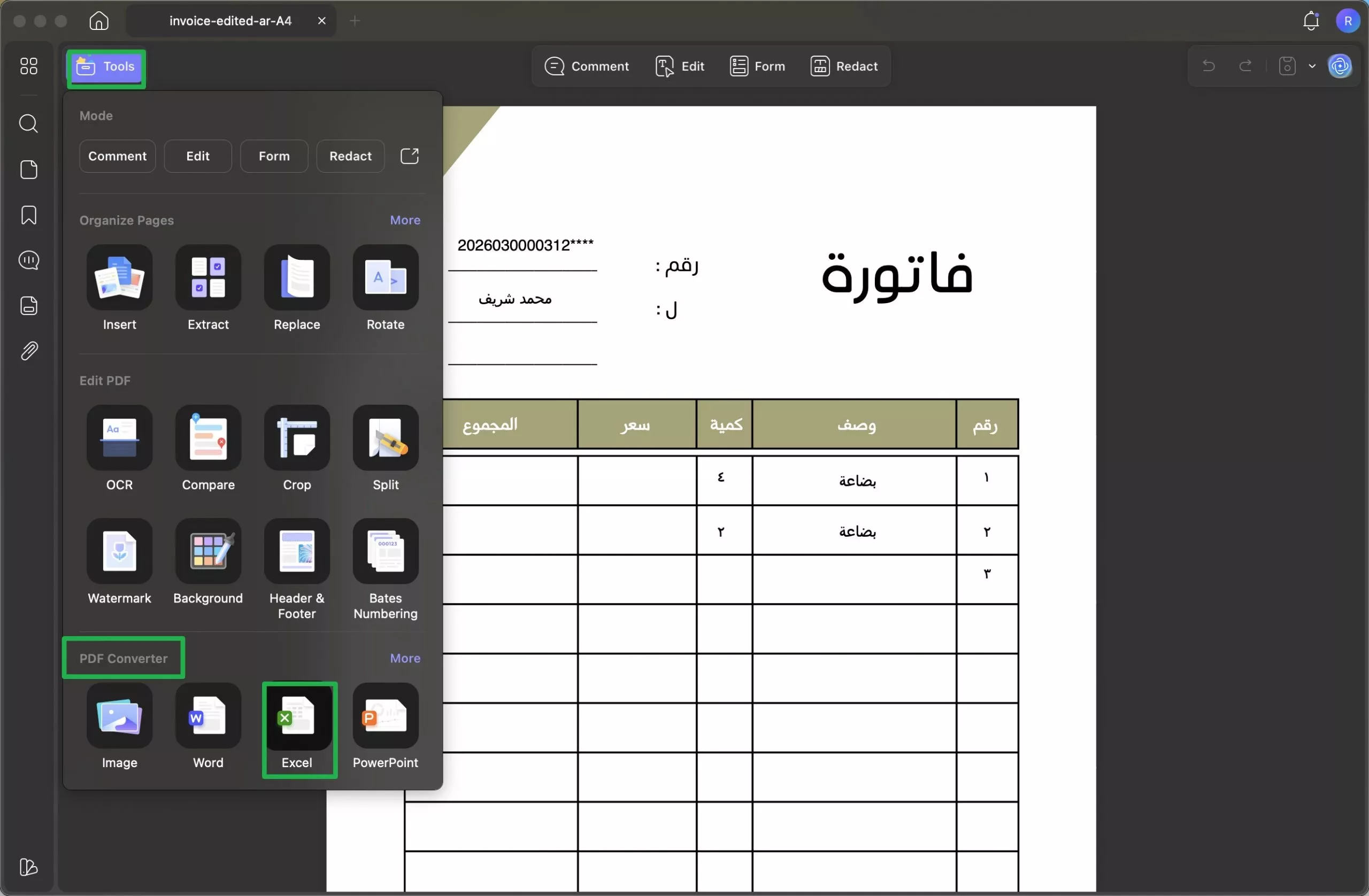Image resolution: width=1369 pixels, height=896 pixels.
Task: Save the document with the save icon
Action: (1287, 66)
